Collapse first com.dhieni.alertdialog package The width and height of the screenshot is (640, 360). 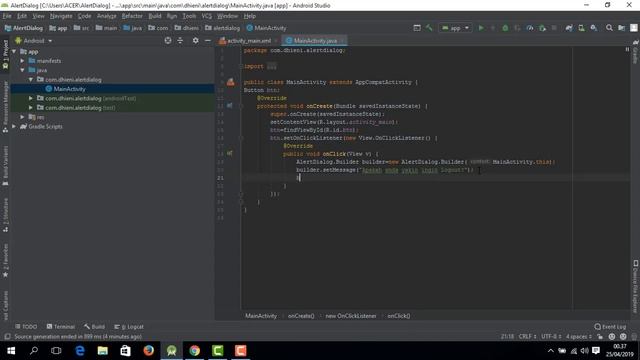(31, 80)
